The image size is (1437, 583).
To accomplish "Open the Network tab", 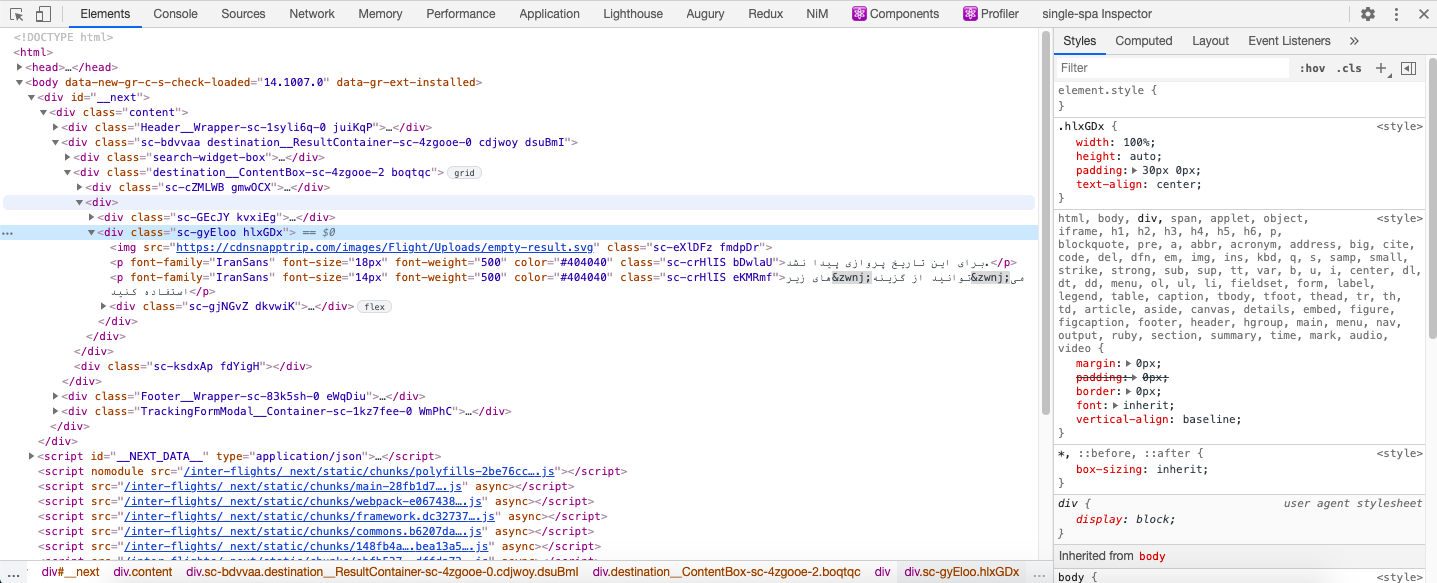I will [x=312, y=14].
